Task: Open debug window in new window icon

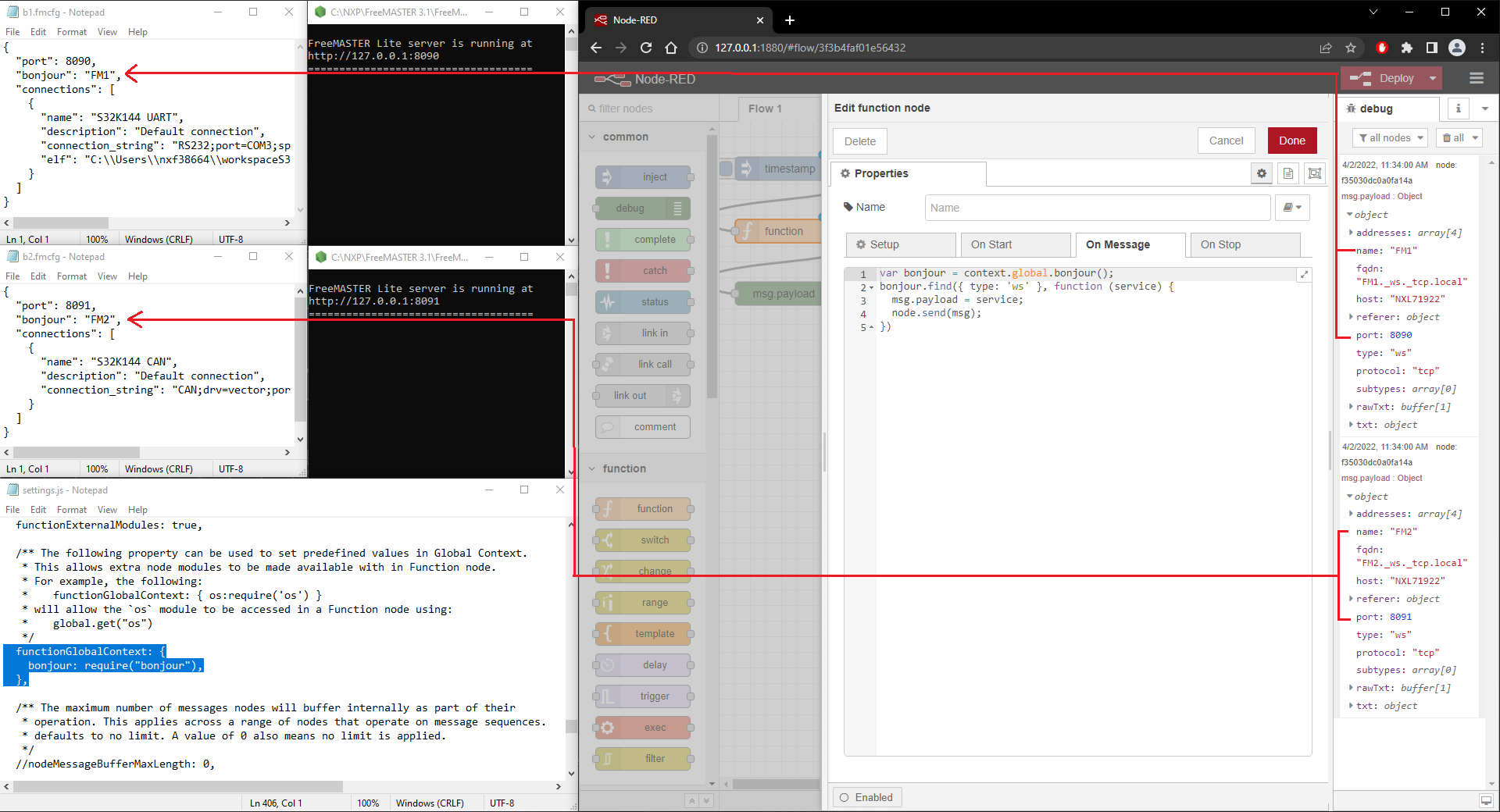Action: coord(1486,800)
